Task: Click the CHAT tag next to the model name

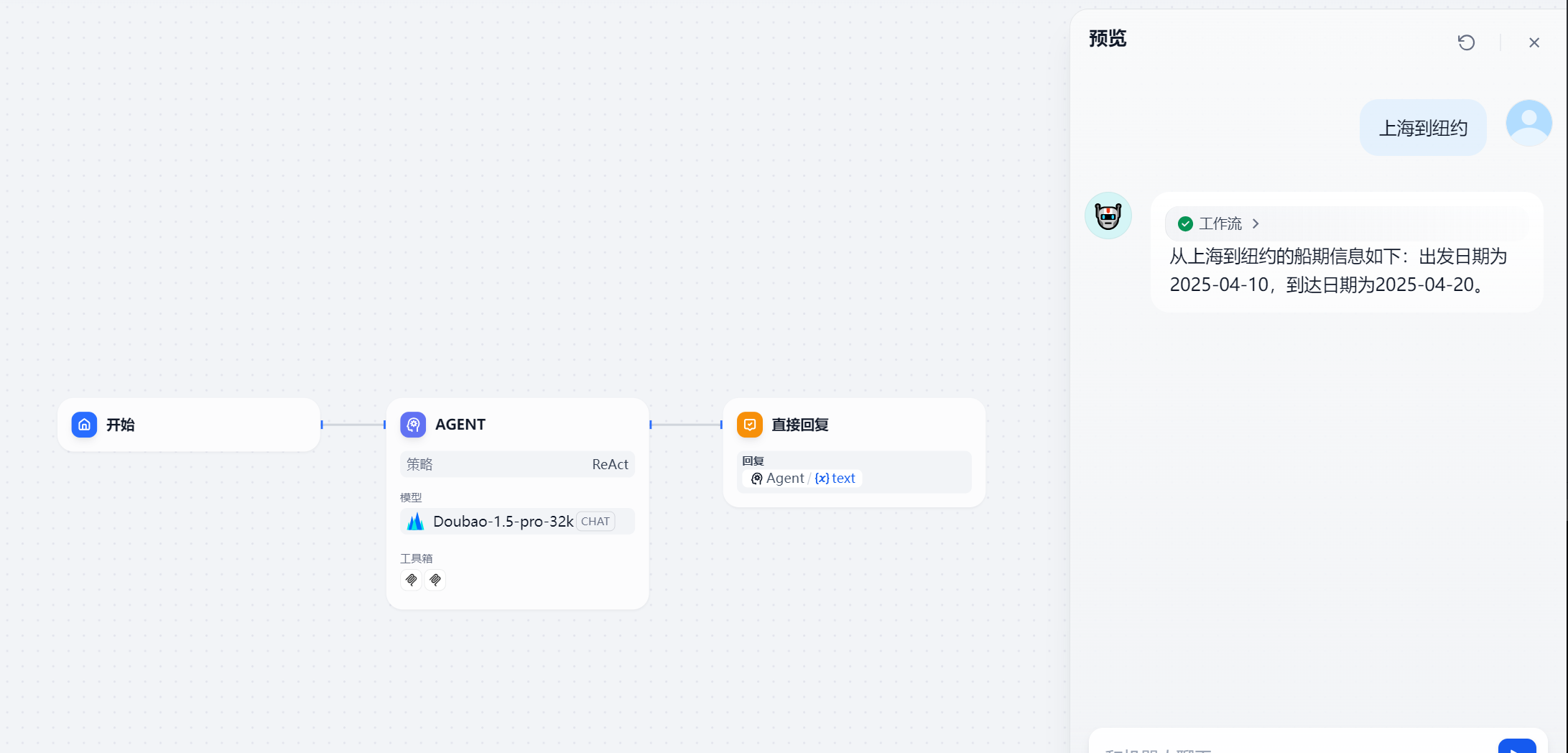Action: pyautogui.click(x=595, y=521)
